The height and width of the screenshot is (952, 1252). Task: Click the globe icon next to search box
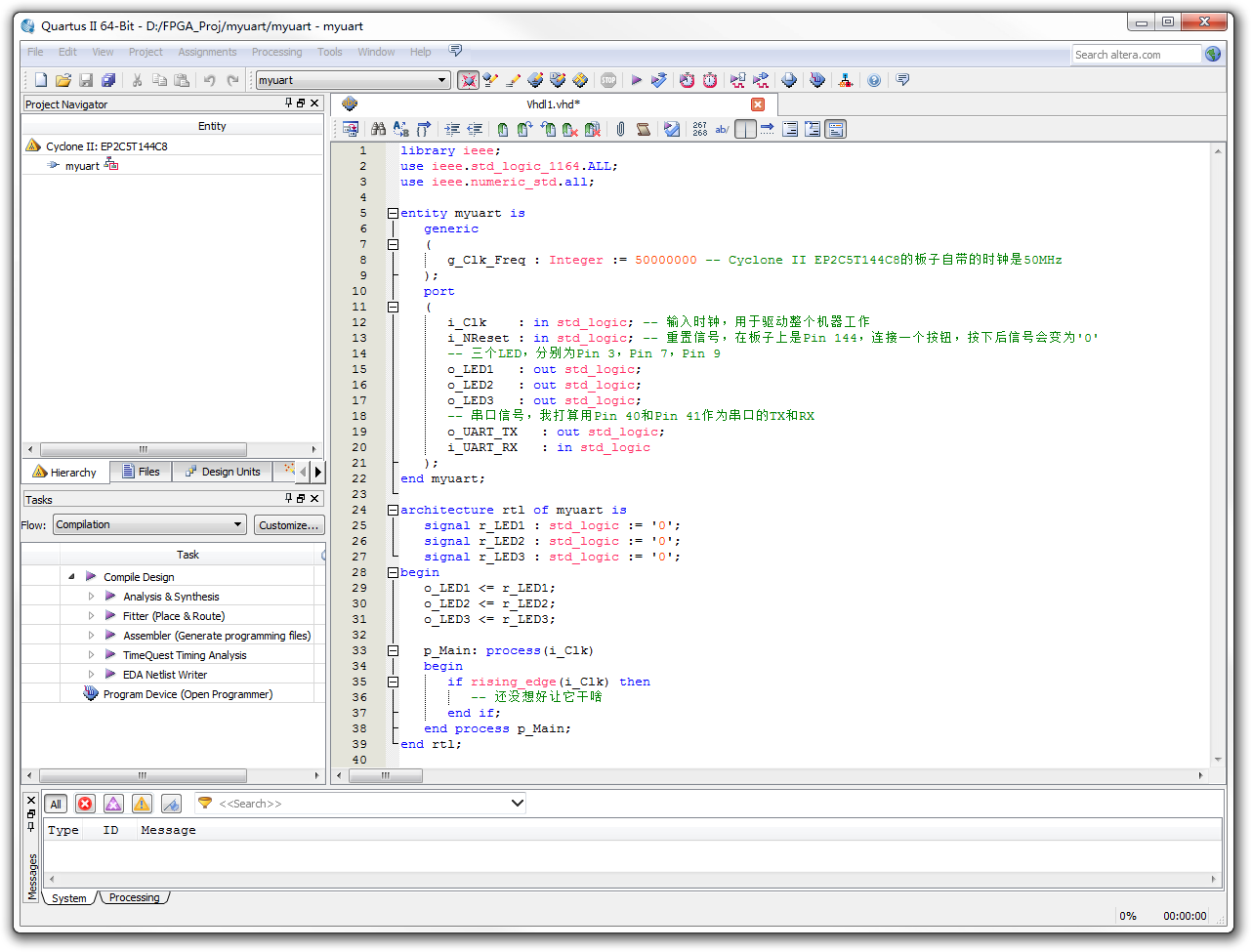[x=1213, y=54]
